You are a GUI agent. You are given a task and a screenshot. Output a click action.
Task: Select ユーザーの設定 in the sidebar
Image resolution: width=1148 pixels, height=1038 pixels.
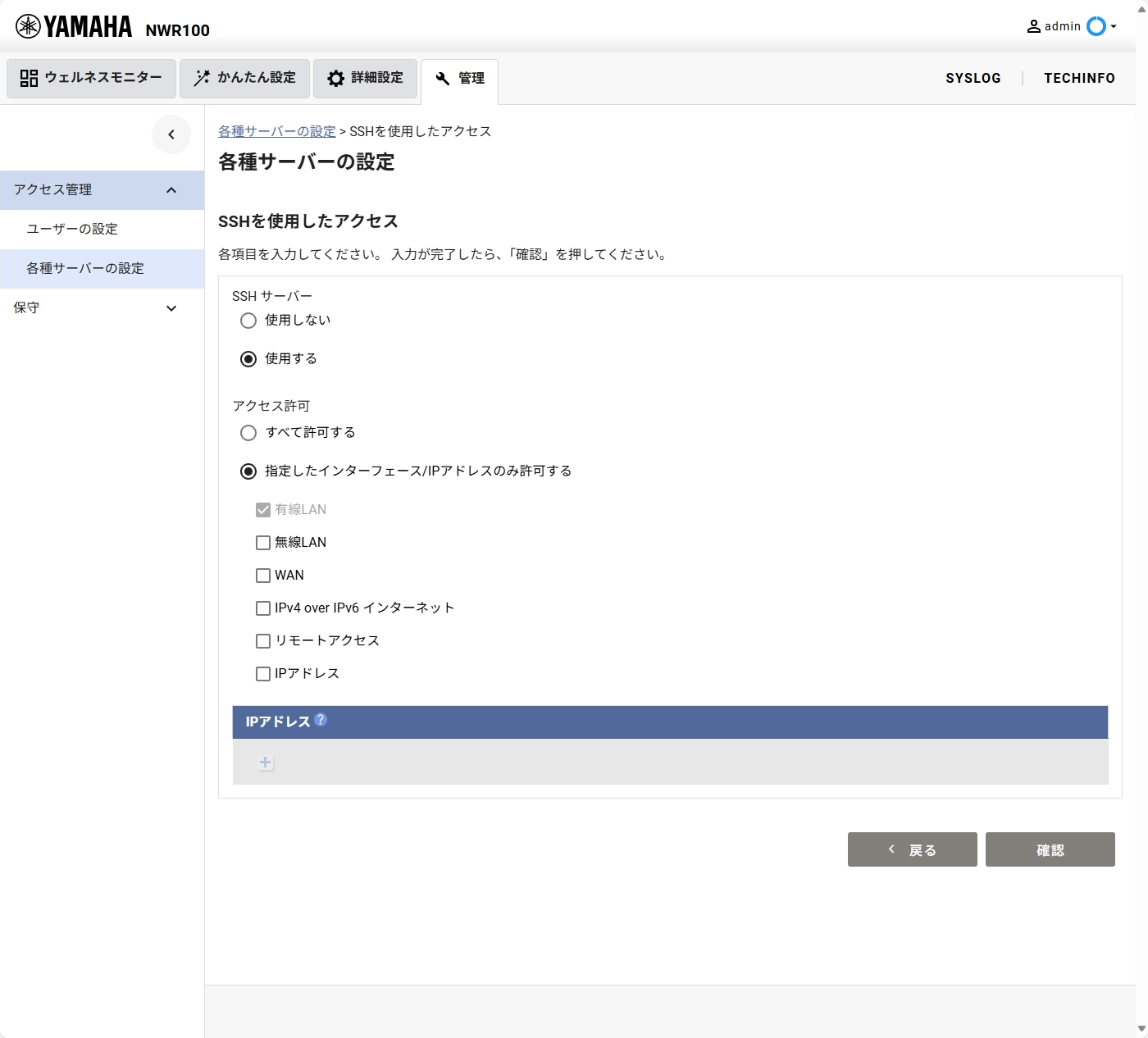[x=71, y=229]
